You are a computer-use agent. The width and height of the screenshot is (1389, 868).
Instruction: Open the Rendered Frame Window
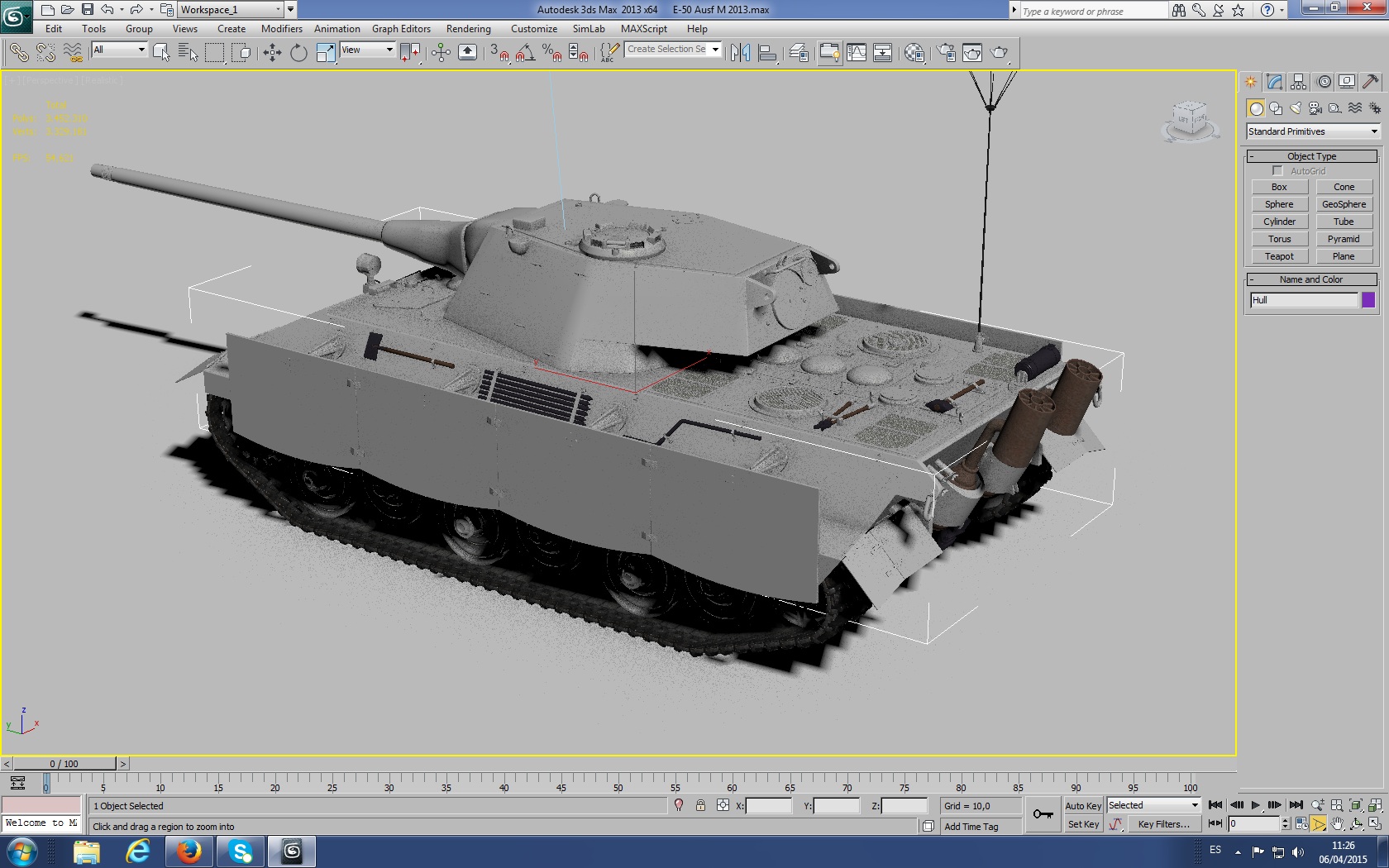972,53
